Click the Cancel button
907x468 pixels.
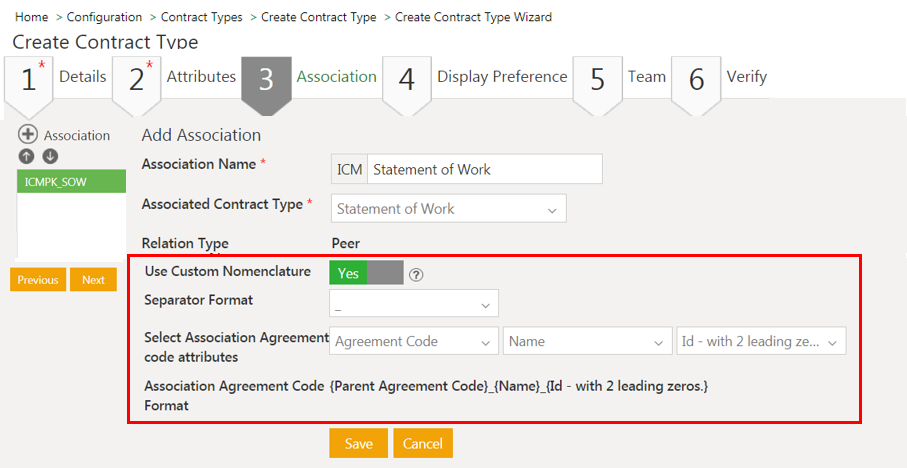tap(423, 444)
